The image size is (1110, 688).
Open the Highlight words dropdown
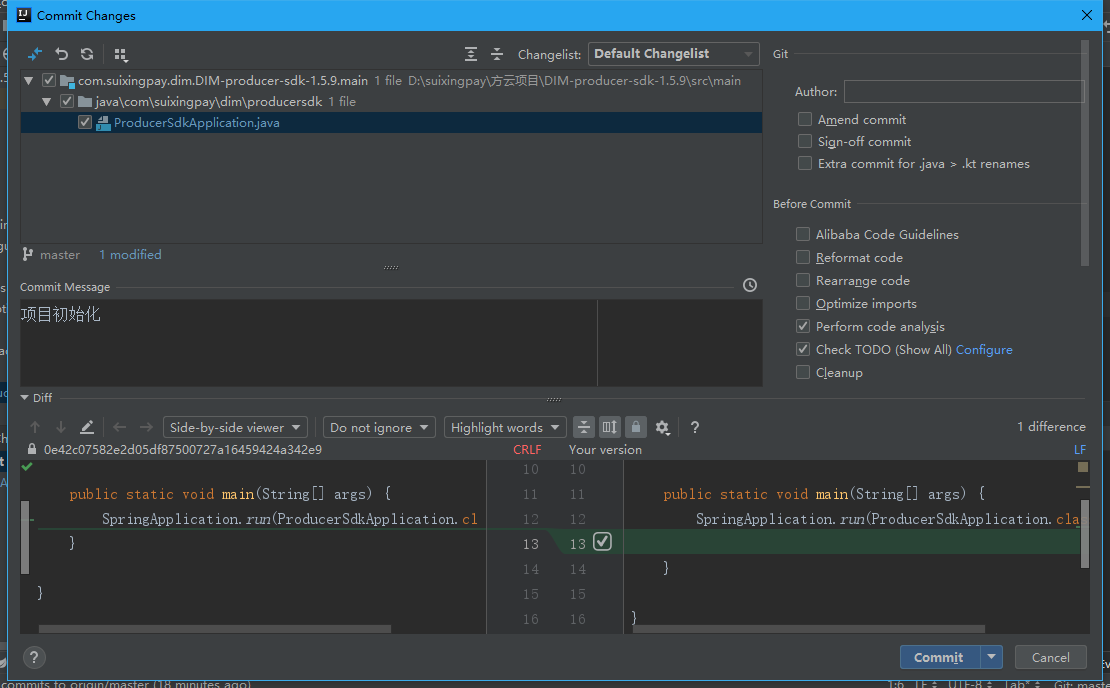[x=505, y=428]
